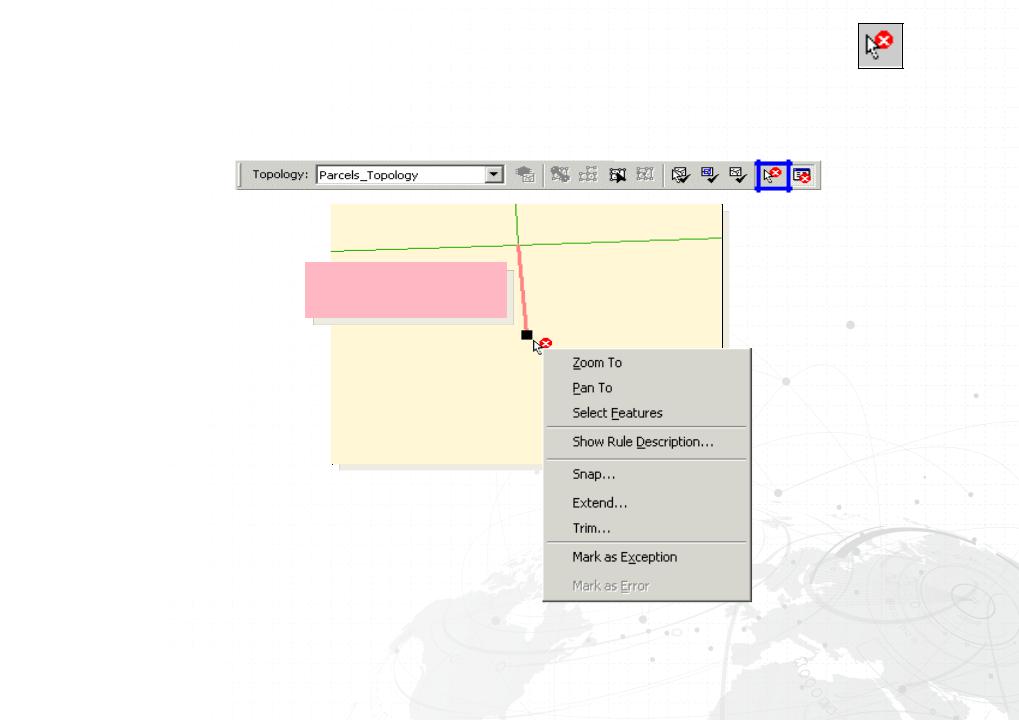
Task: Choose Extend... from context menu
Action: pos(599,503)
